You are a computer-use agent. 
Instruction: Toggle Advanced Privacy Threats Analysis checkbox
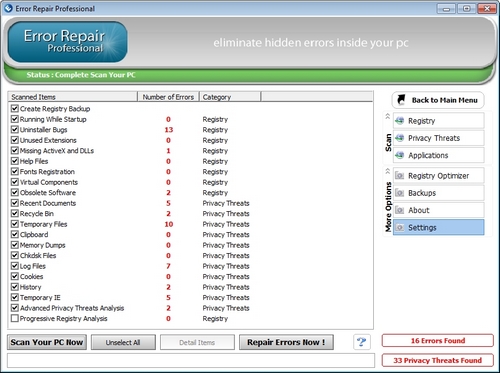coord(14,308)
